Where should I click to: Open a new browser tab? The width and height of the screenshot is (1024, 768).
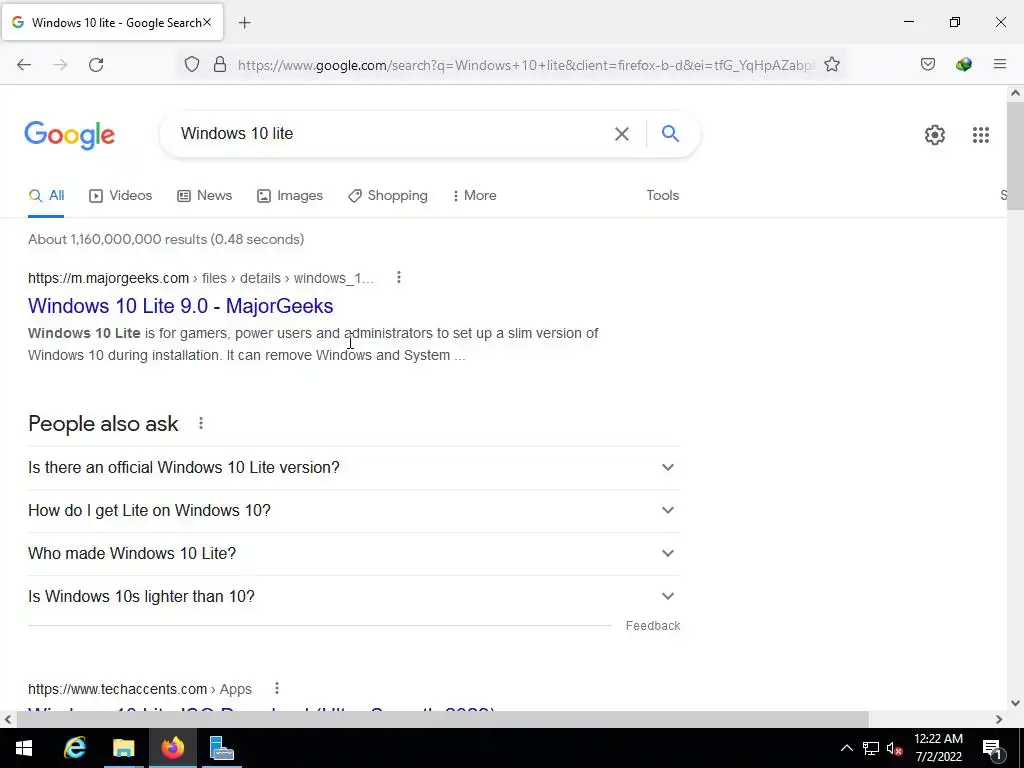click(245, 23)
